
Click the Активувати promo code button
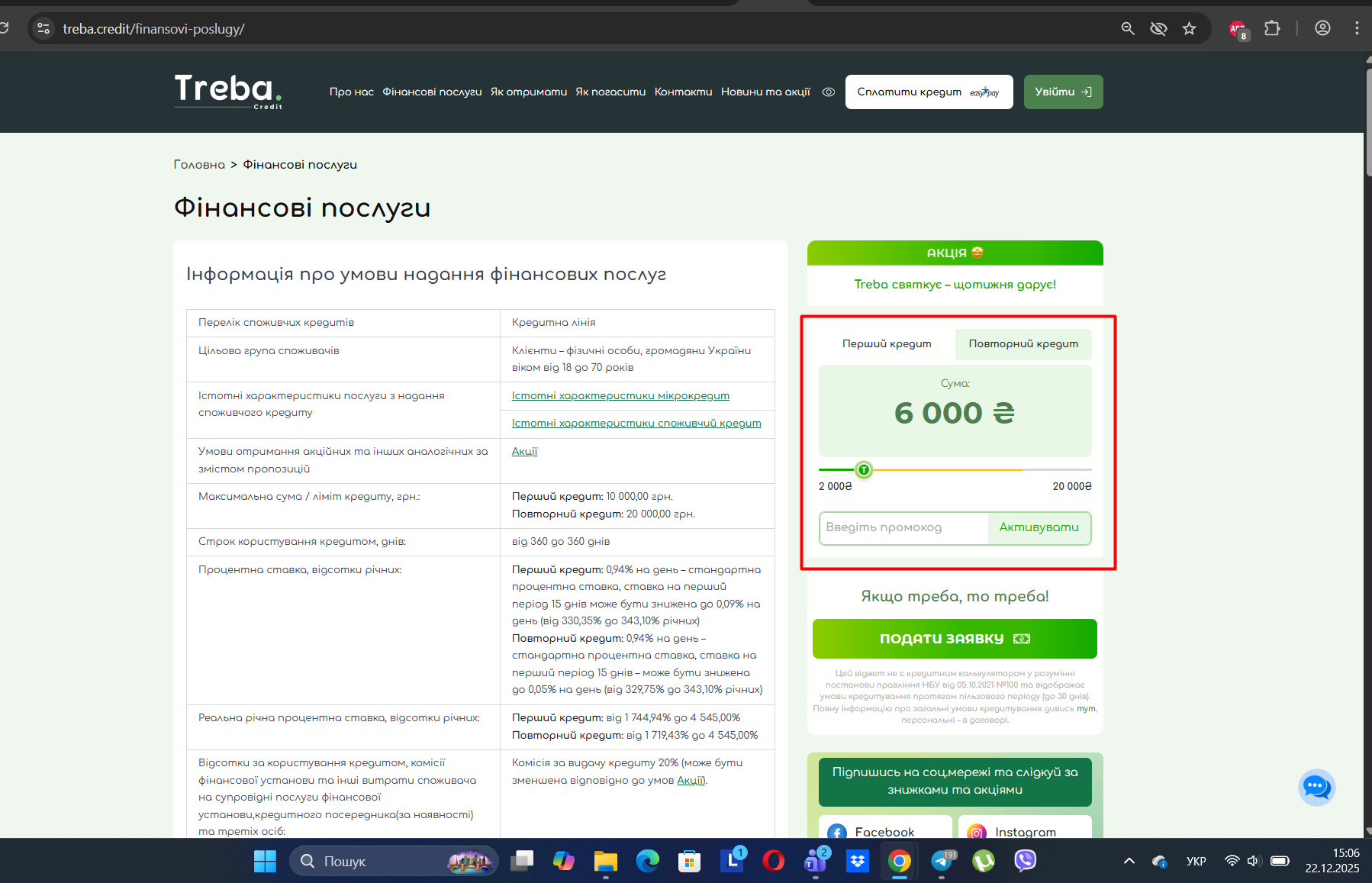coord(1039,528)
